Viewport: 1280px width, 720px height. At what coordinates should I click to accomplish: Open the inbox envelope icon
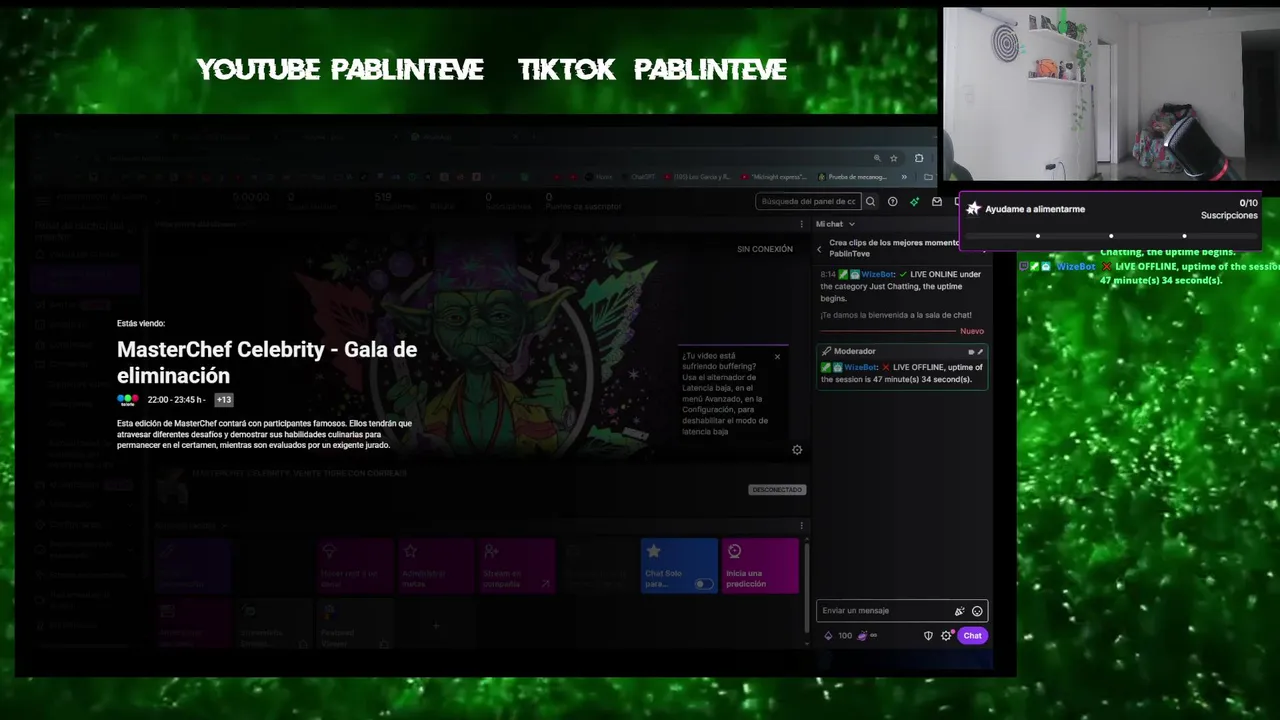point(937,201)
